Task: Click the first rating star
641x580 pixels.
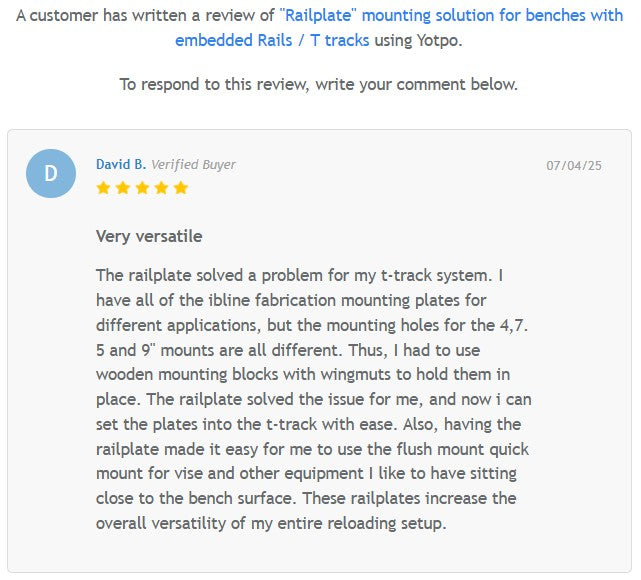Action: 103,187
